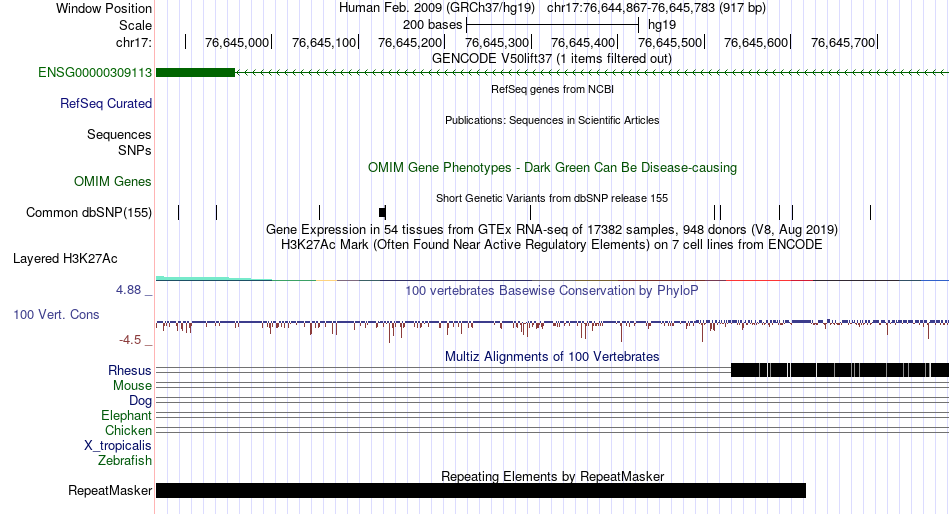Click the Human Feb. 2009 (GRCh37/hg19) text
Screen dimensions: 950x514
[437, 8]
